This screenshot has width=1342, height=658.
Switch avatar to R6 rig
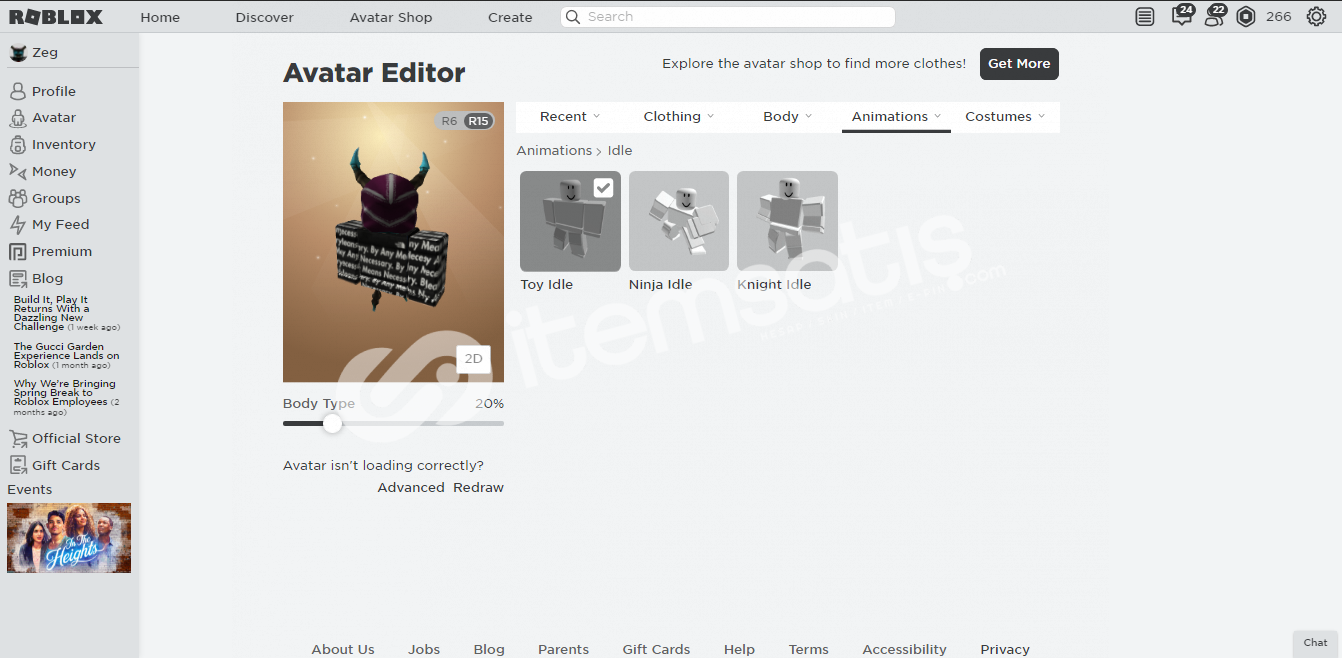point(449,121)
